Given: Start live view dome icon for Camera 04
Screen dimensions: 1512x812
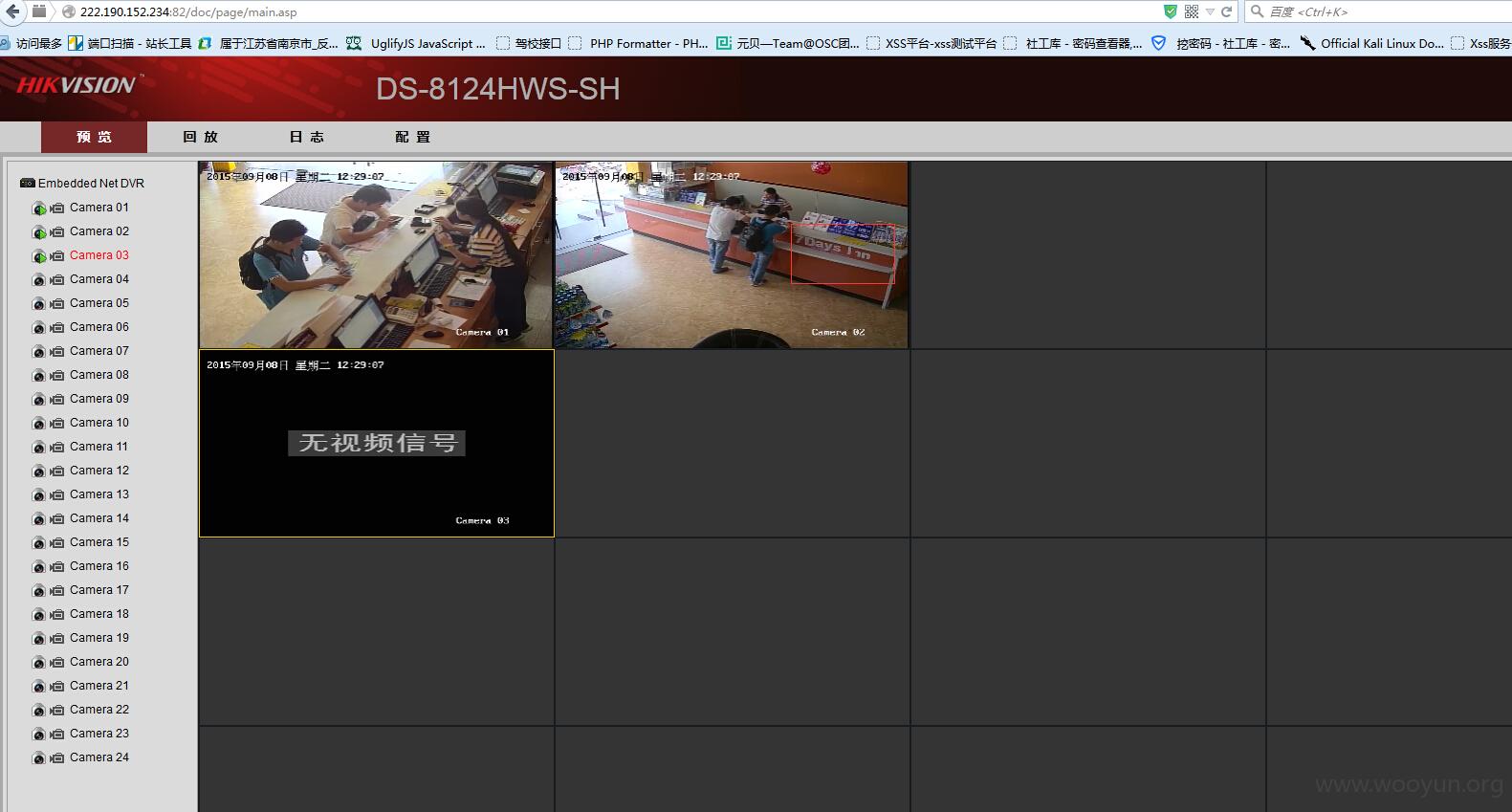Looking at the screenshot, I should point(39,280).
